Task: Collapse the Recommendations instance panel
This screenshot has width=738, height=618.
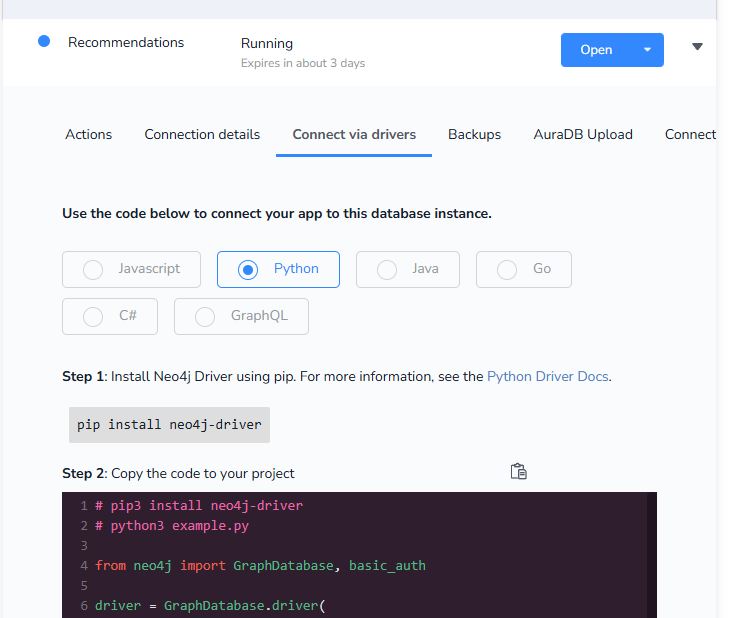Action: tap(698, 46)
